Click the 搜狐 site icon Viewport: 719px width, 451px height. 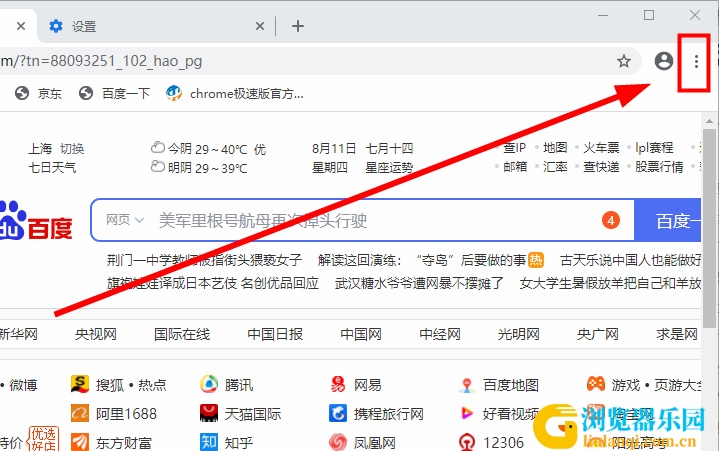click(80, 384)
